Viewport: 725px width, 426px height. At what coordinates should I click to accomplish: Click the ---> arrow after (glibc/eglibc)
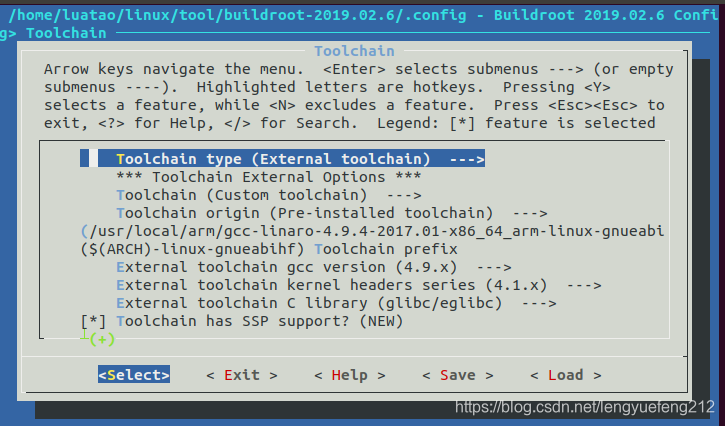(x=539, y=303)
